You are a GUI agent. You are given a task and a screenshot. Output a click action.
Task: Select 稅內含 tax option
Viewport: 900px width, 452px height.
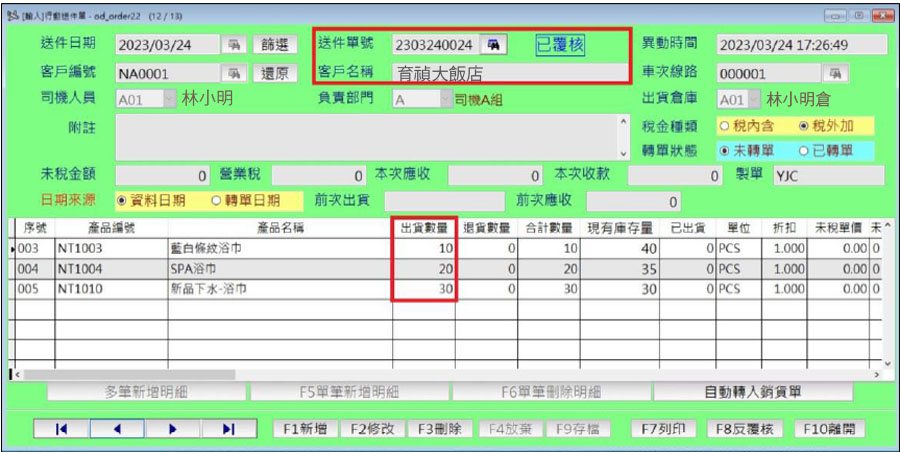click(x=748, y=126)
